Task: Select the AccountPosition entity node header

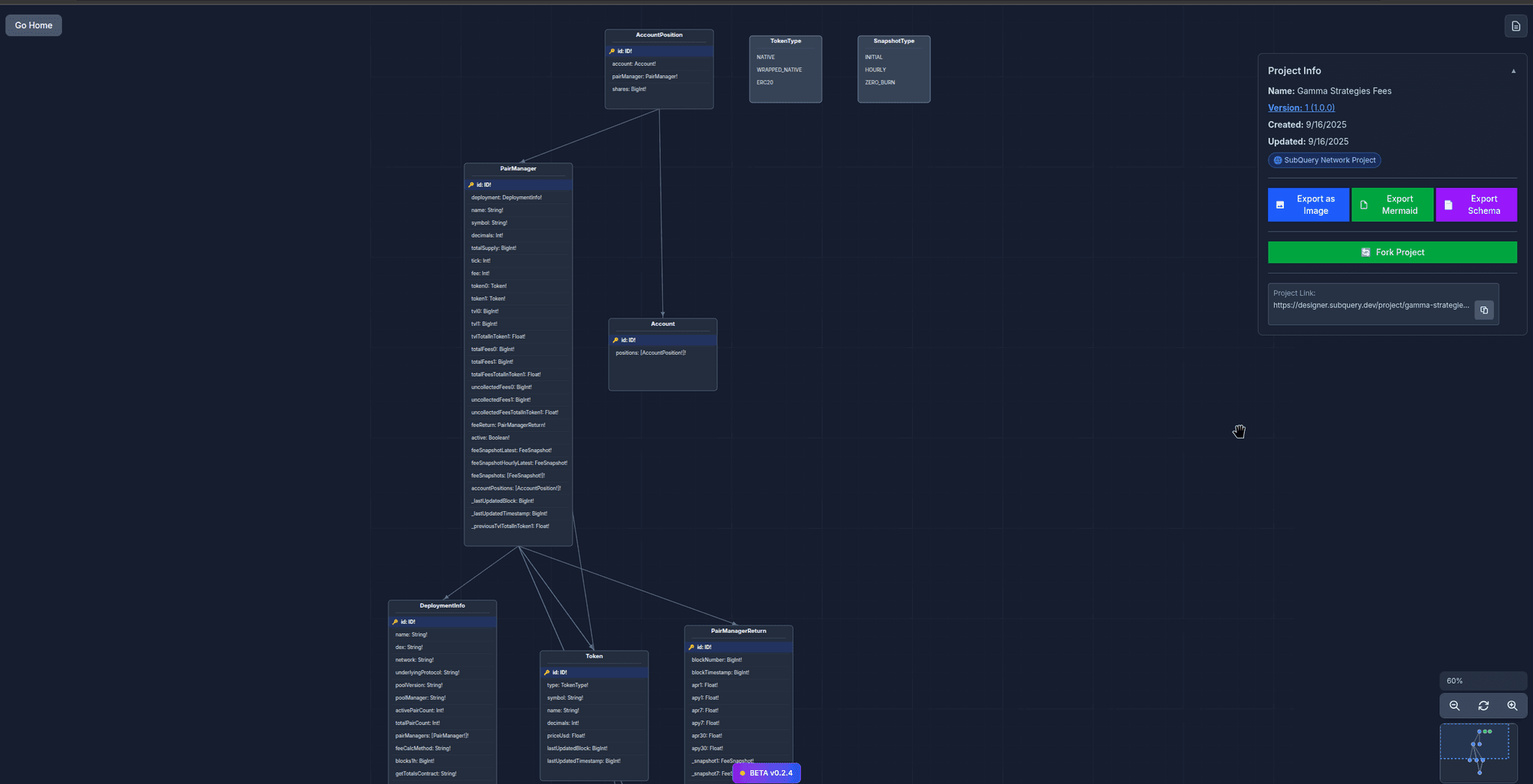Action: click(658, 35)
